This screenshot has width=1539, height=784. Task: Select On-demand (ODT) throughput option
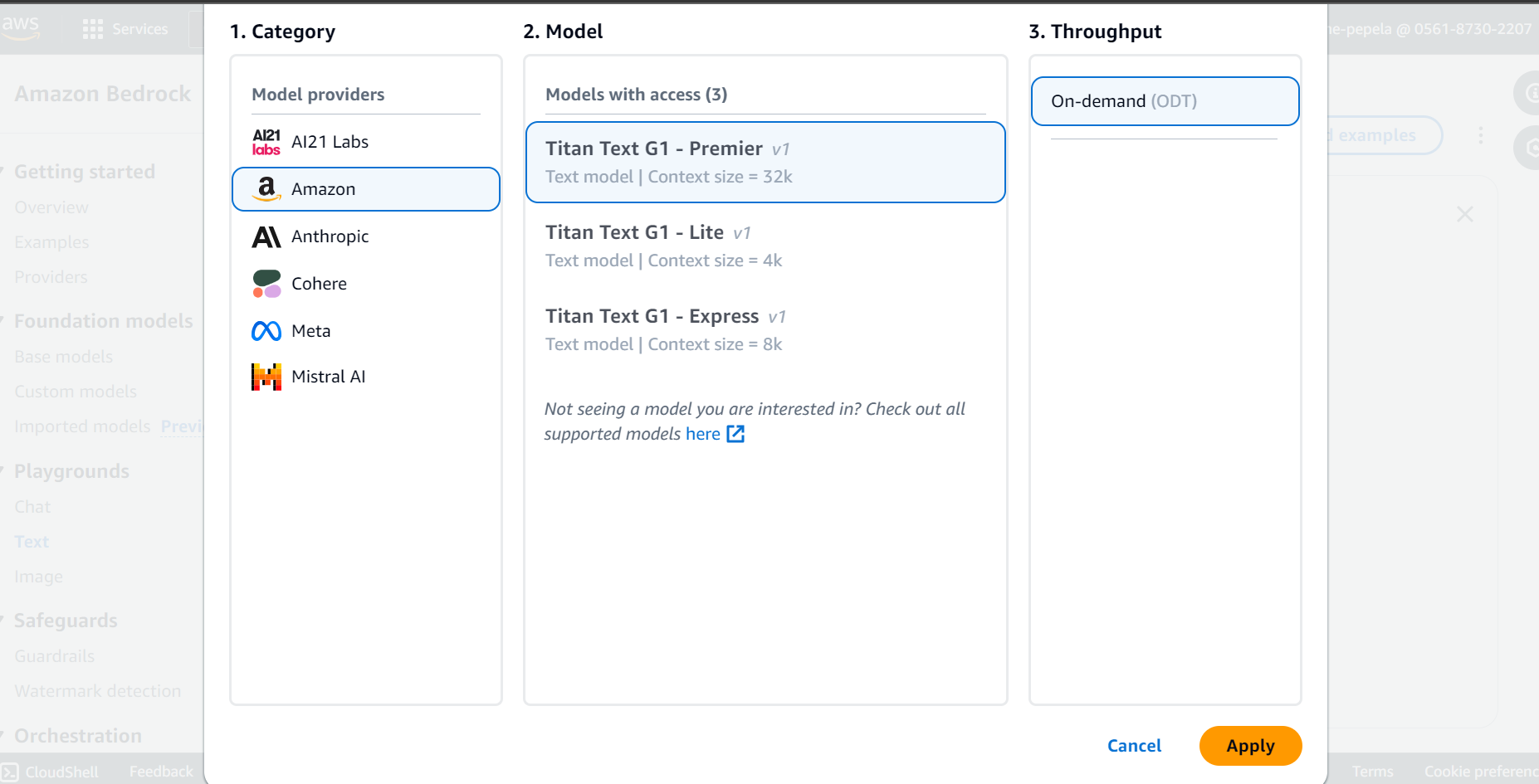point(1164,101)
